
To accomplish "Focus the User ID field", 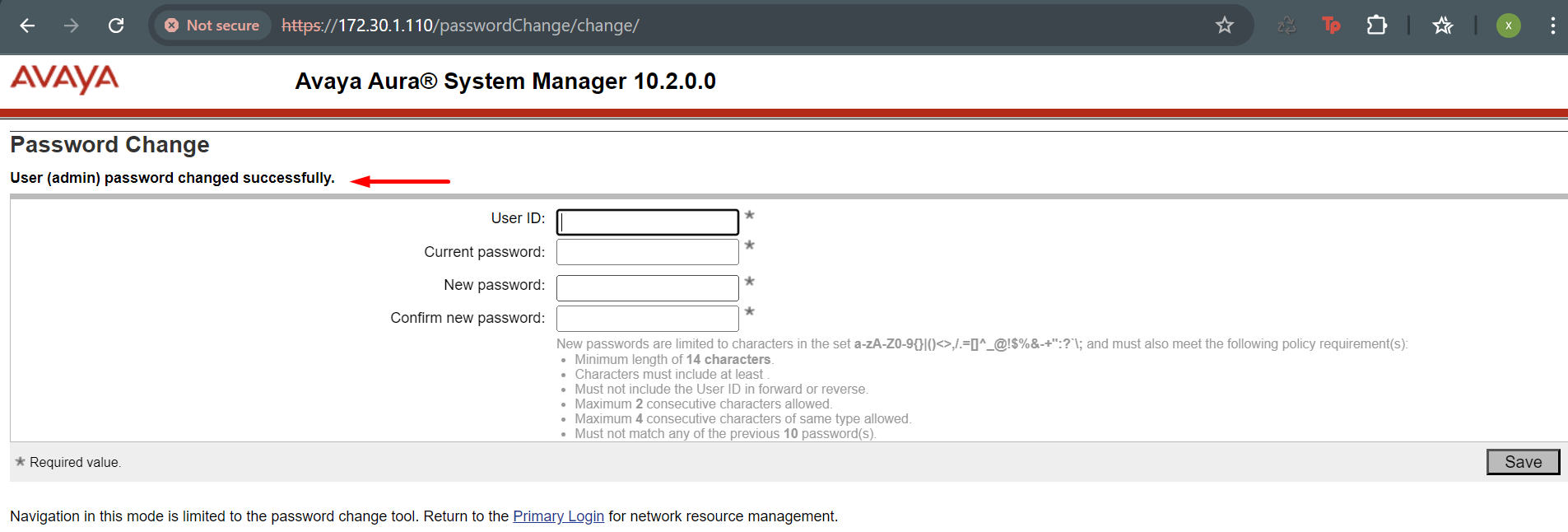I will click(x=648, y=222).
